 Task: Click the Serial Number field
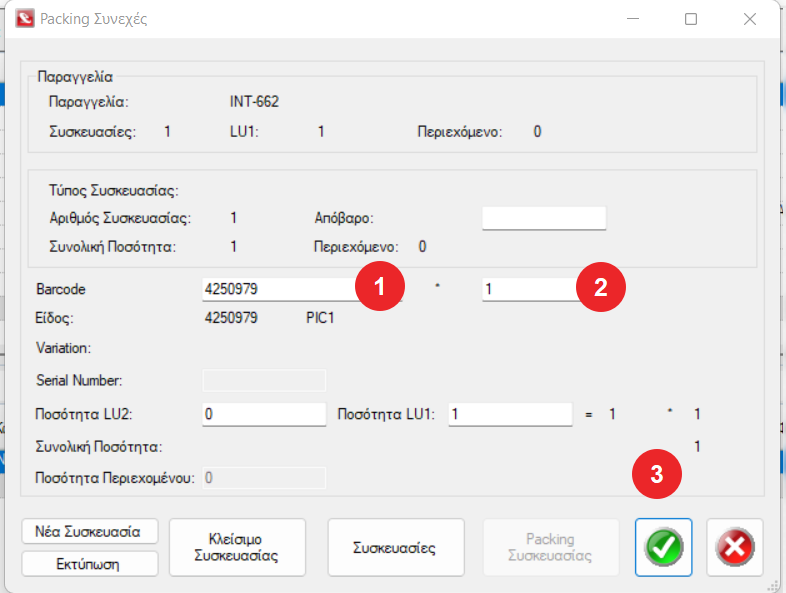(264, 380)
